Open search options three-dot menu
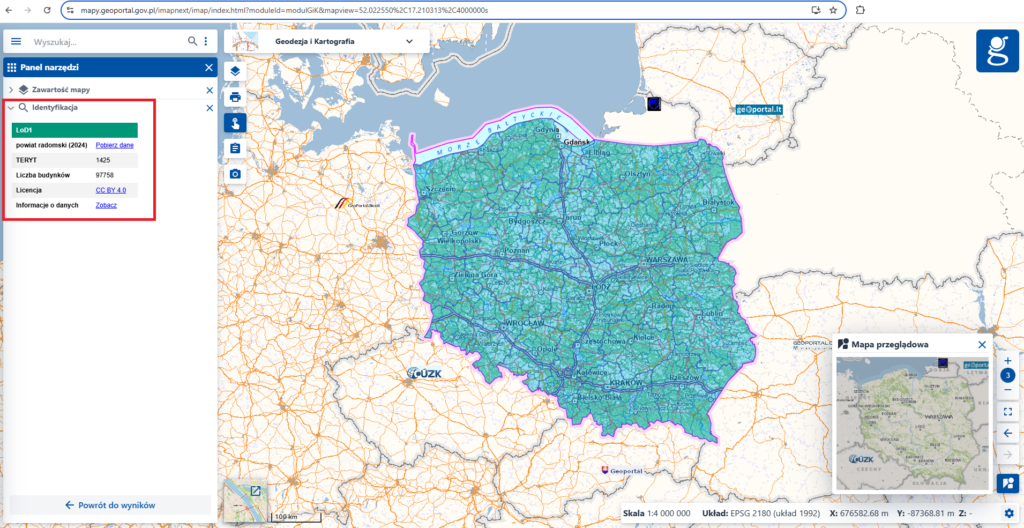 click(x=206, y=41)
